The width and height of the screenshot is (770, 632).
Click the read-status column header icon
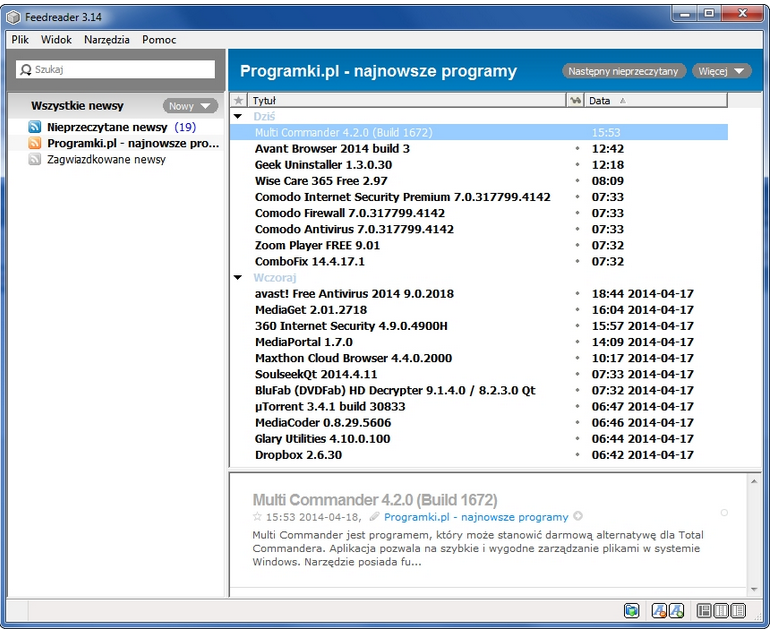click(x=575, y=101)
